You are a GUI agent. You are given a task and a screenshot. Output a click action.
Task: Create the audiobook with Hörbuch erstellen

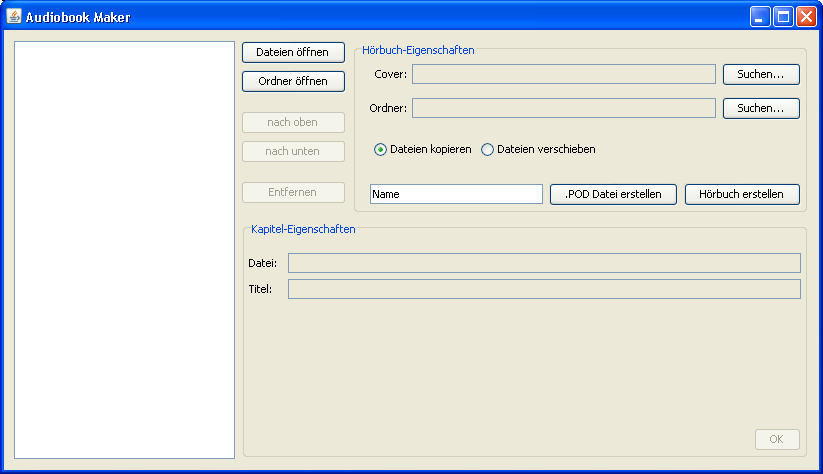742,194
